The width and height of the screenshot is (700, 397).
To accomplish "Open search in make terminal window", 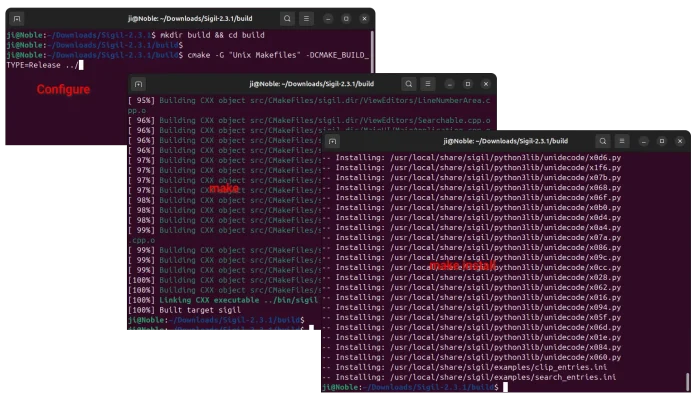I will pyautogui.click(x=409, y=84).
